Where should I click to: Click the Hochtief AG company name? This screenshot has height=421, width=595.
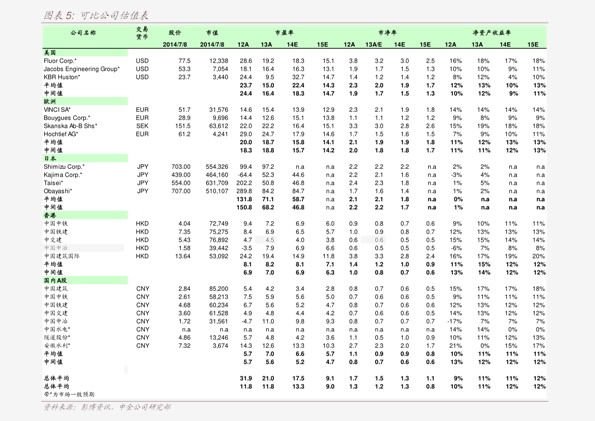point(61,134)
